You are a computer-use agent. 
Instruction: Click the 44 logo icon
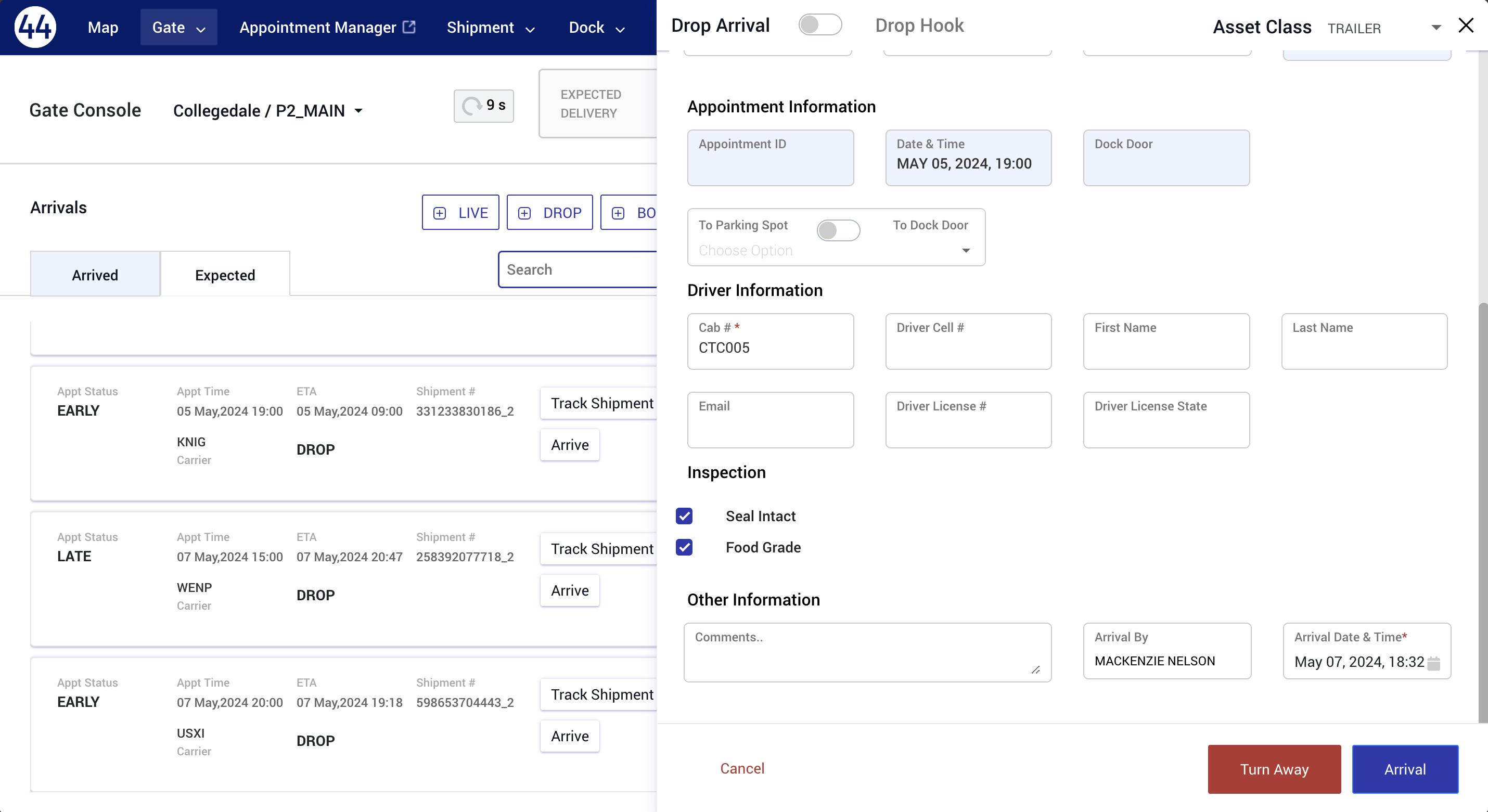coord(35,27)
